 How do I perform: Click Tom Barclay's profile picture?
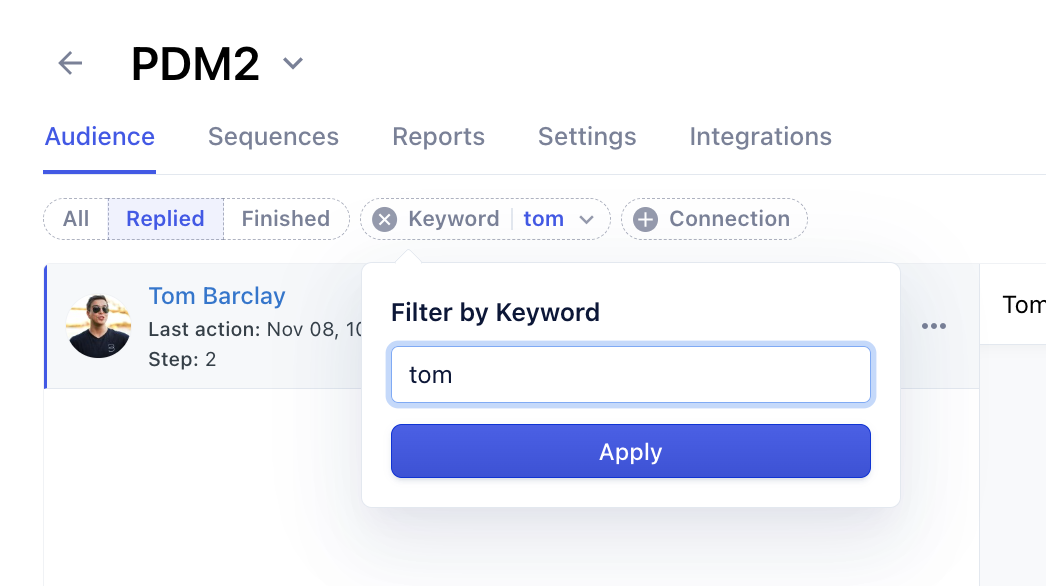[x=98, y=325]
